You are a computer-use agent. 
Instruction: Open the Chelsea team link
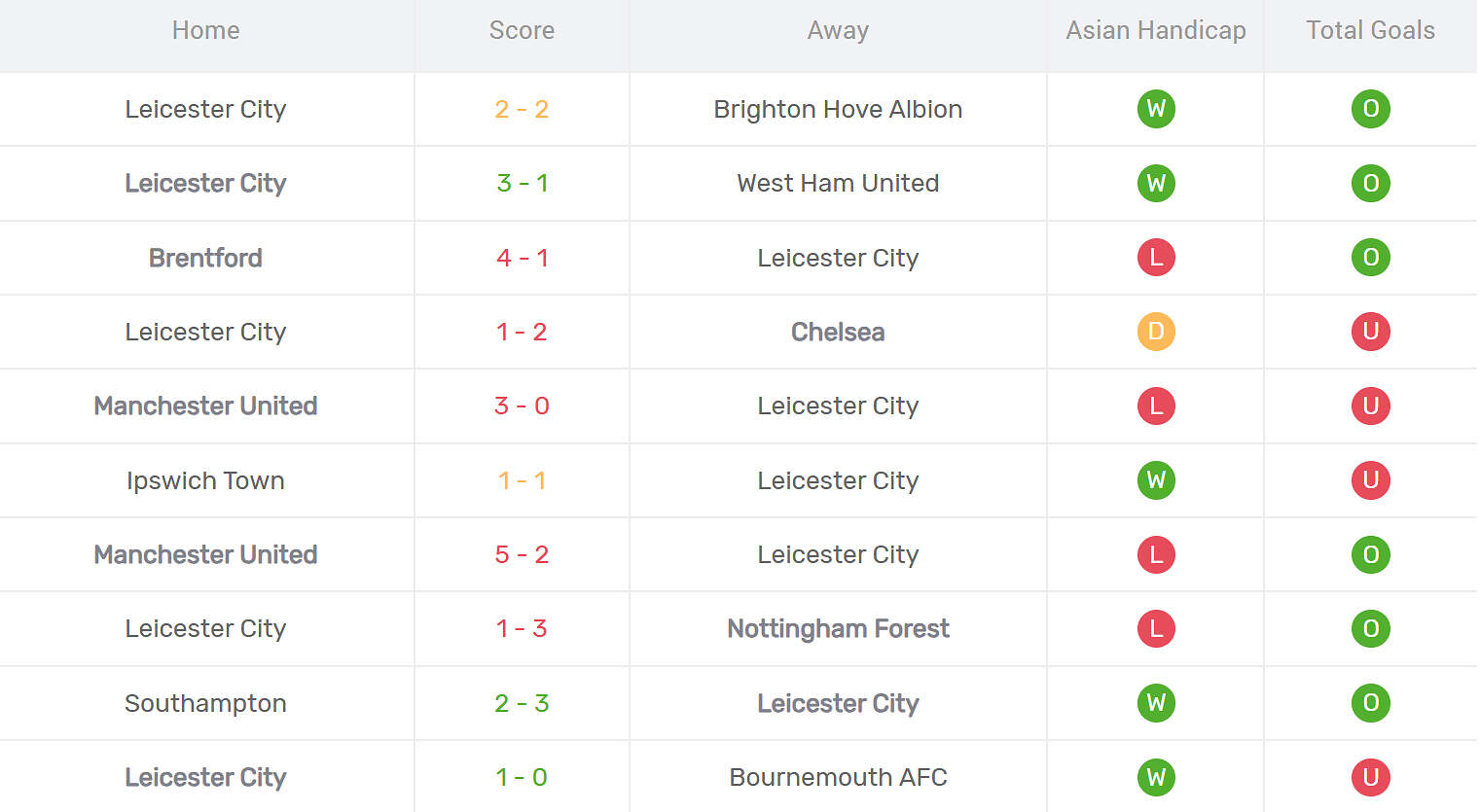[x=838, y=332]
